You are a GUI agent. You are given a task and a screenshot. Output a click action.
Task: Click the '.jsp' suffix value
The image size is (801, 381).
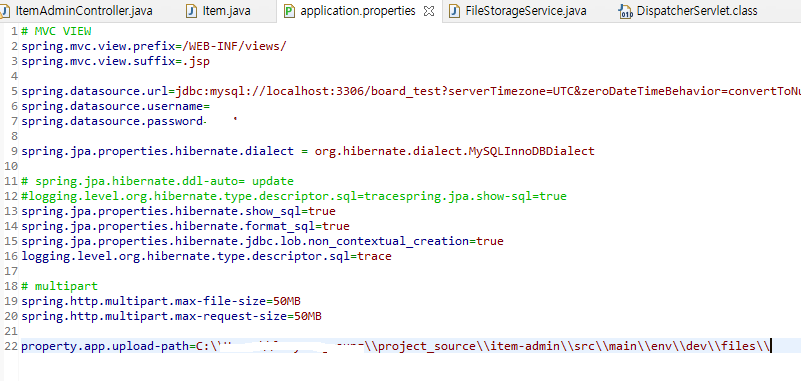(196, 61)
